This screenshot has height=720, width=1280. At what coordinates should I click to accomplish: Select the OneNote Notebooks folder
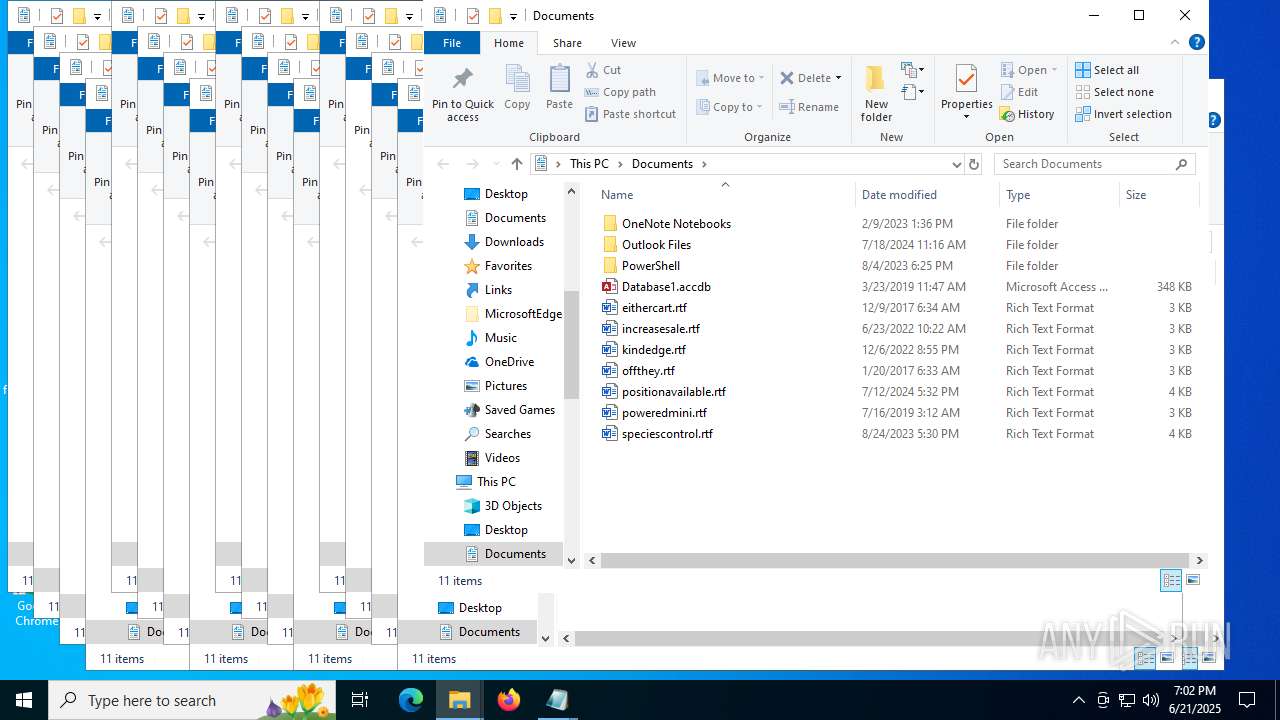tap(676, 224)
